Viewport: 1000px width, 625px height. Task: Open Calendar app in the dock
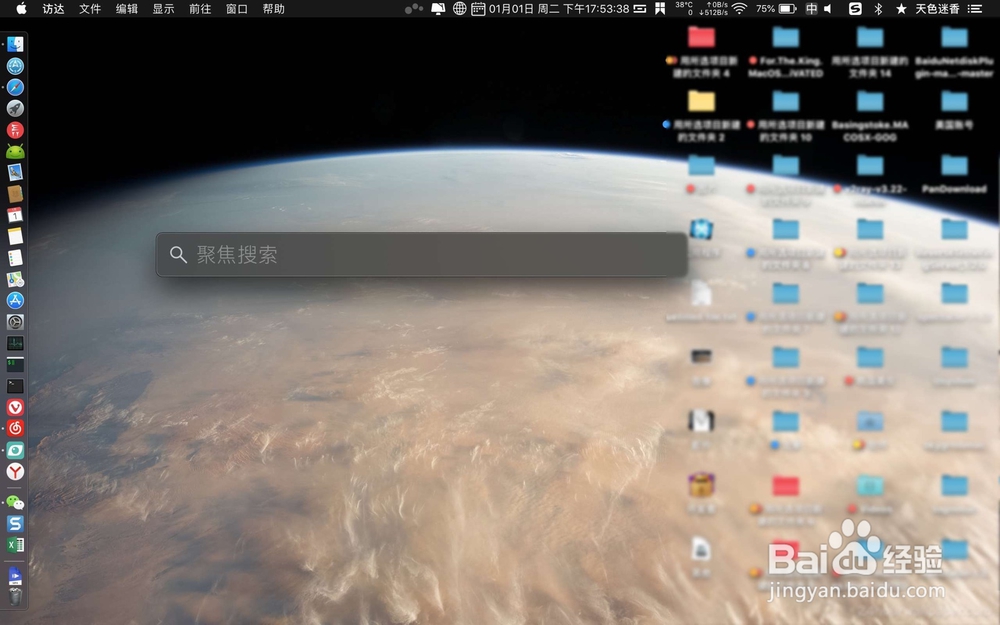coord(15,215)
